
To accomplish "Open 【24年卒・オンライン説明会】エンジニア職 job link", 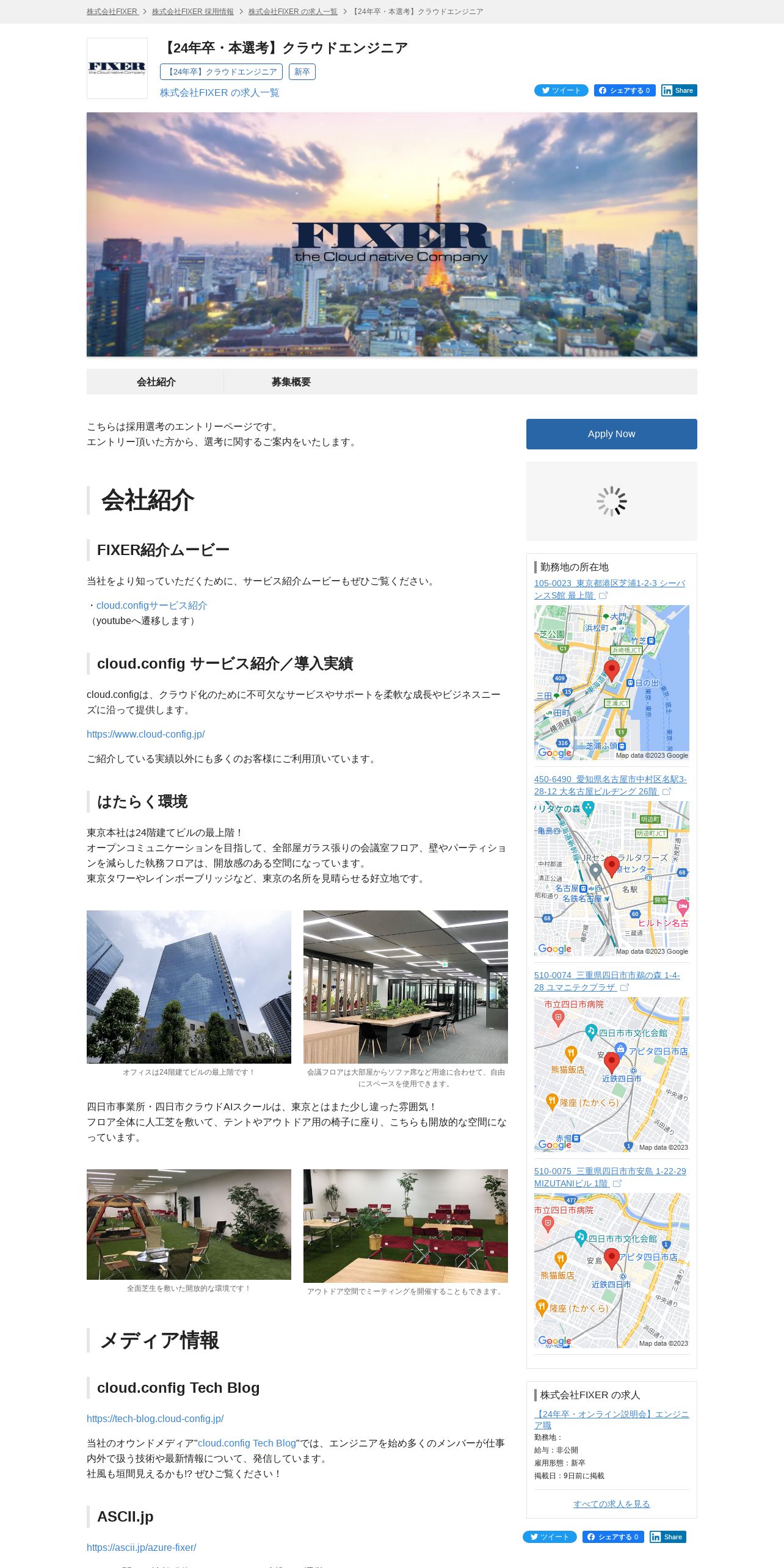I will tap(612, 1420).
